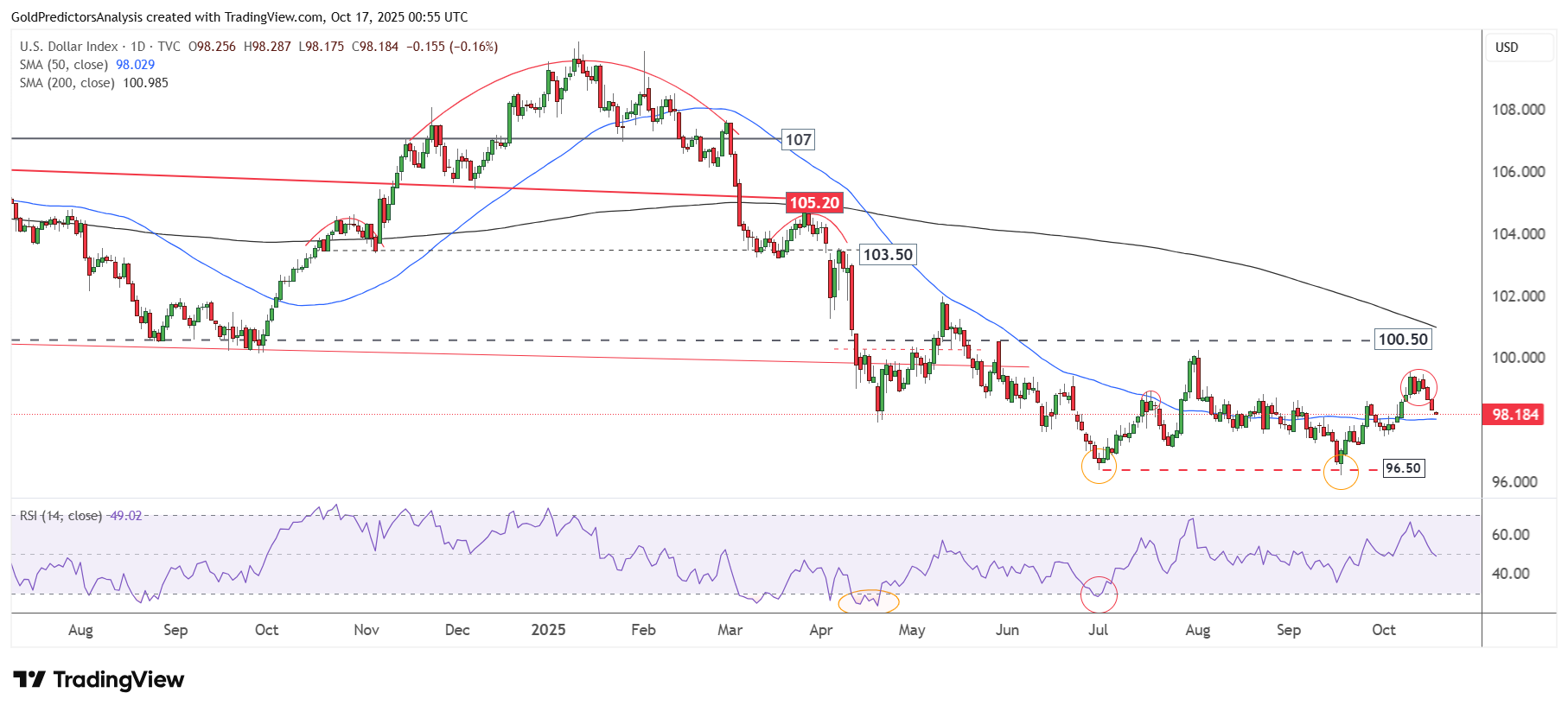Image resolution: width=1568 pixels, height=712 pixels.
Task: Click the Oct label at right of time axis
Action: tap(1383, 630)
